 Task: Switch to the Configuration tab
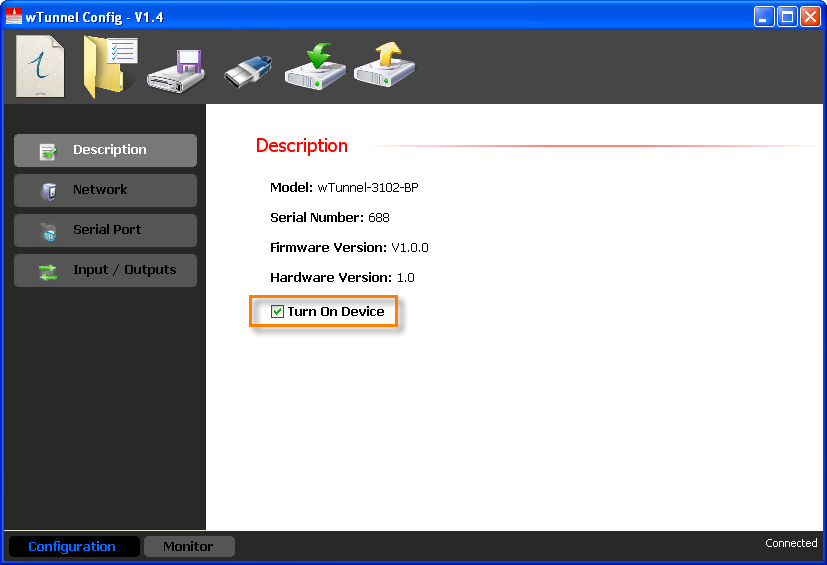pos(72,546)
